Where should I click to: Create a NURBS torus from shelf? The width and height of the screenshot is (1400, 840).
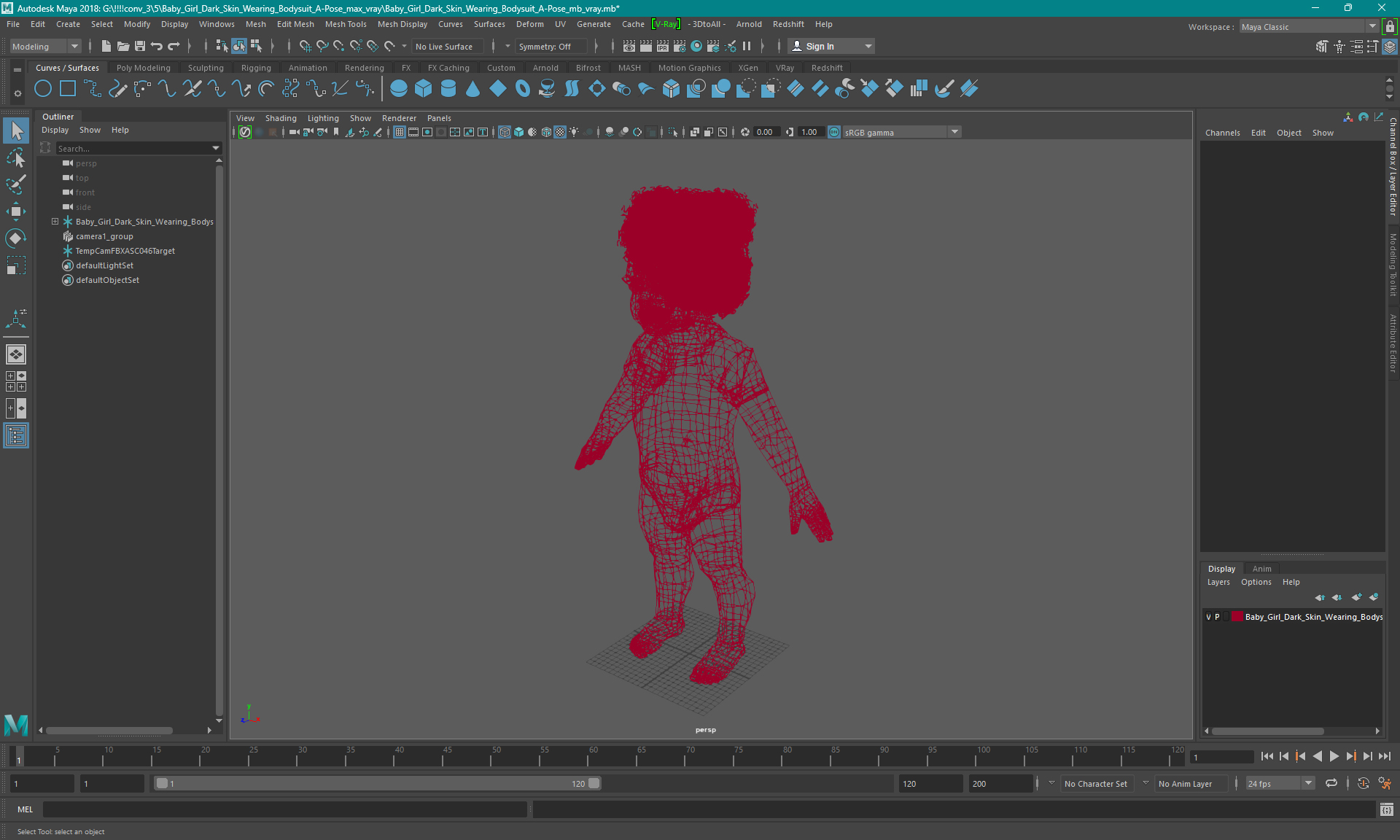(x=523, y=89)
